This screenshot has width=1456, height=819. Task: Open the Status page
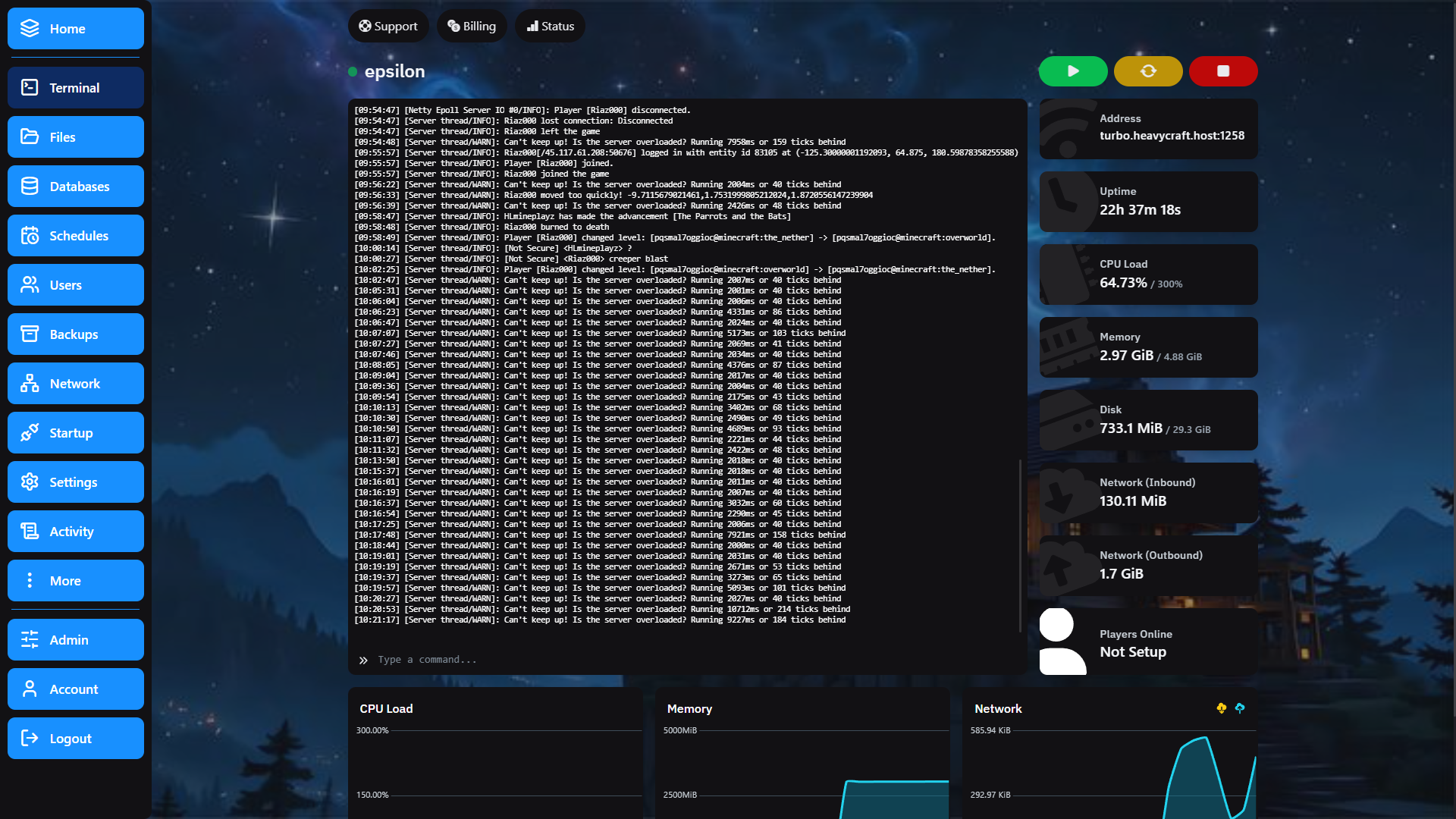coord(550,25)
